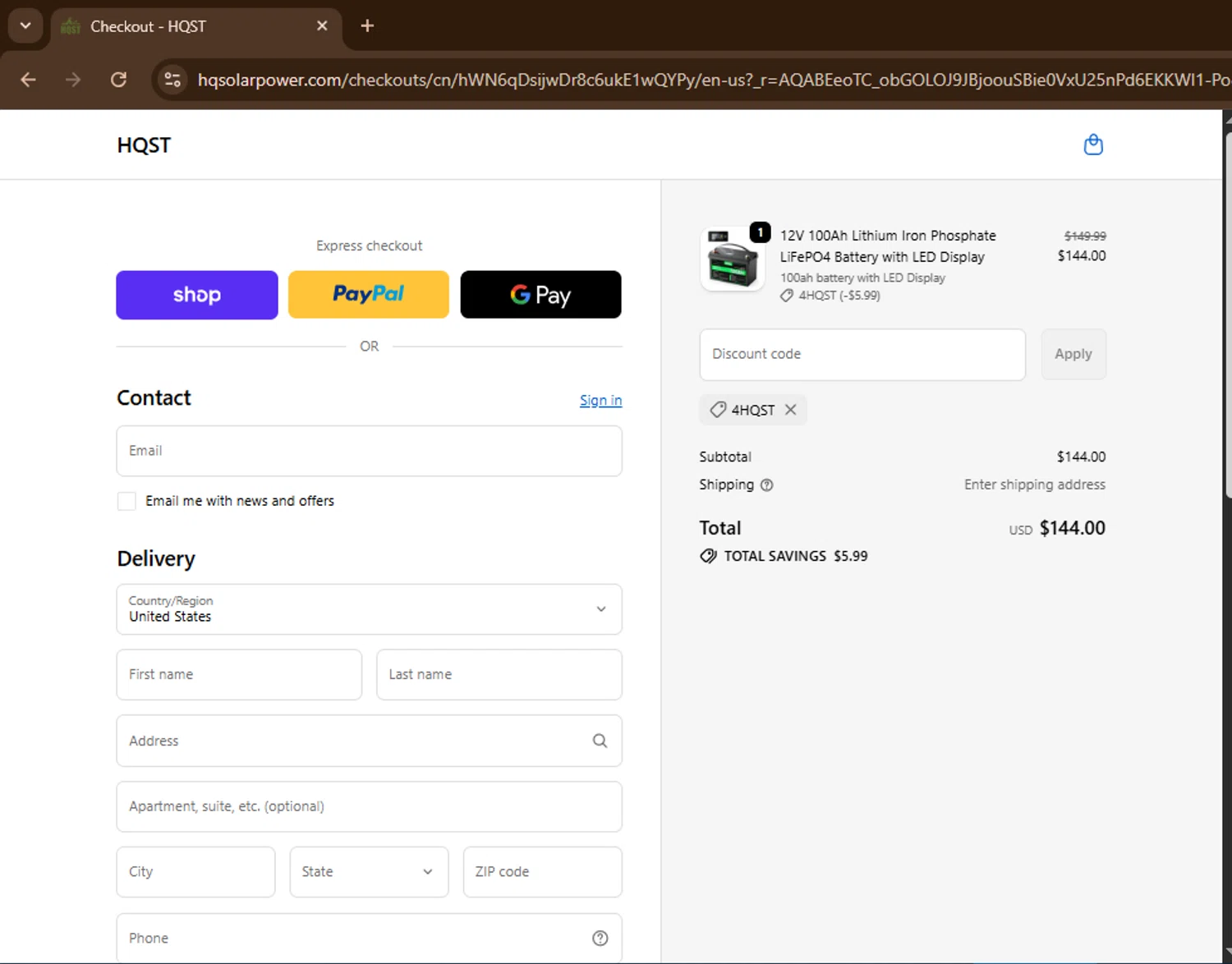The width and height of the screenshot is (1232, 964).
Task: Close the Checkout - HQST tab
Action: pos(322,26)
